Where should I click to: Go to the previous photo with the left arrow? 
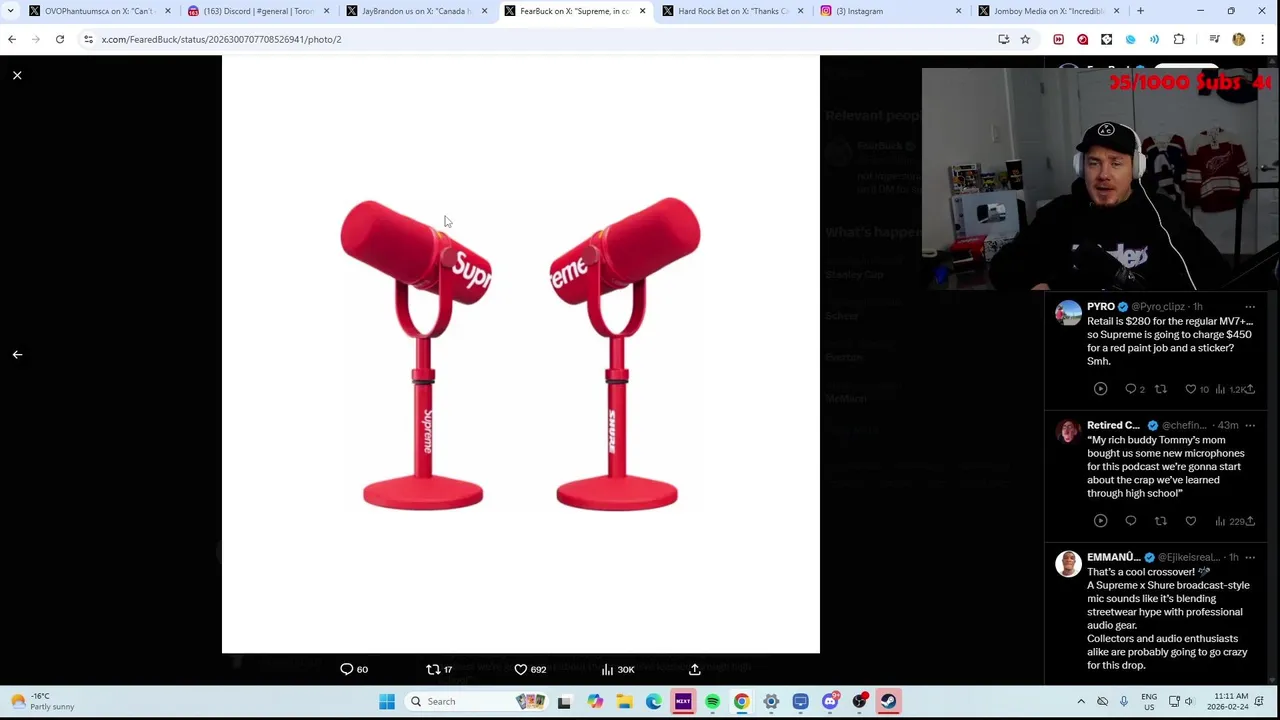17,354
